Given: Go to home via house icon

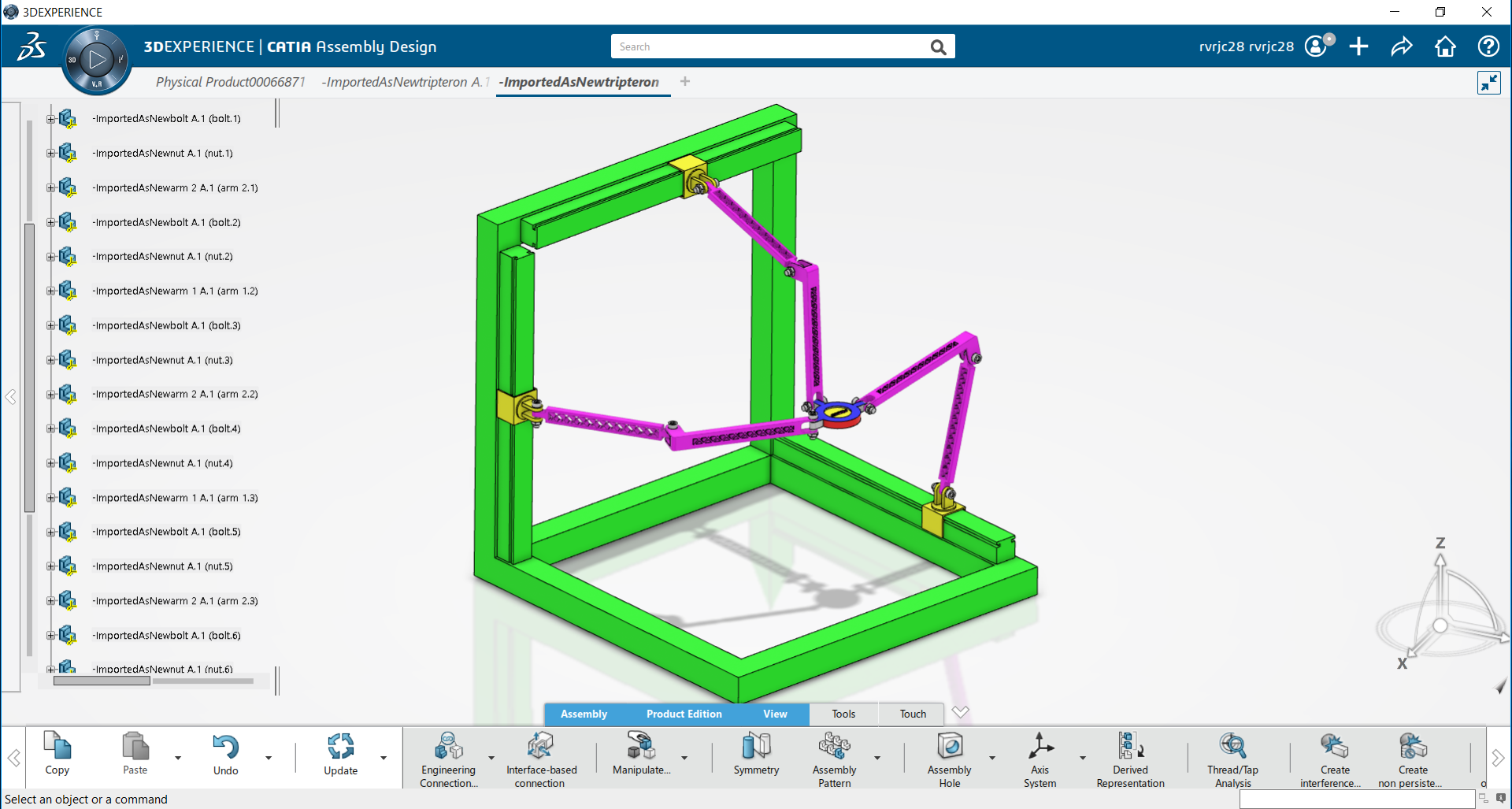Looking at the screenshot, I should [1445, 46].
